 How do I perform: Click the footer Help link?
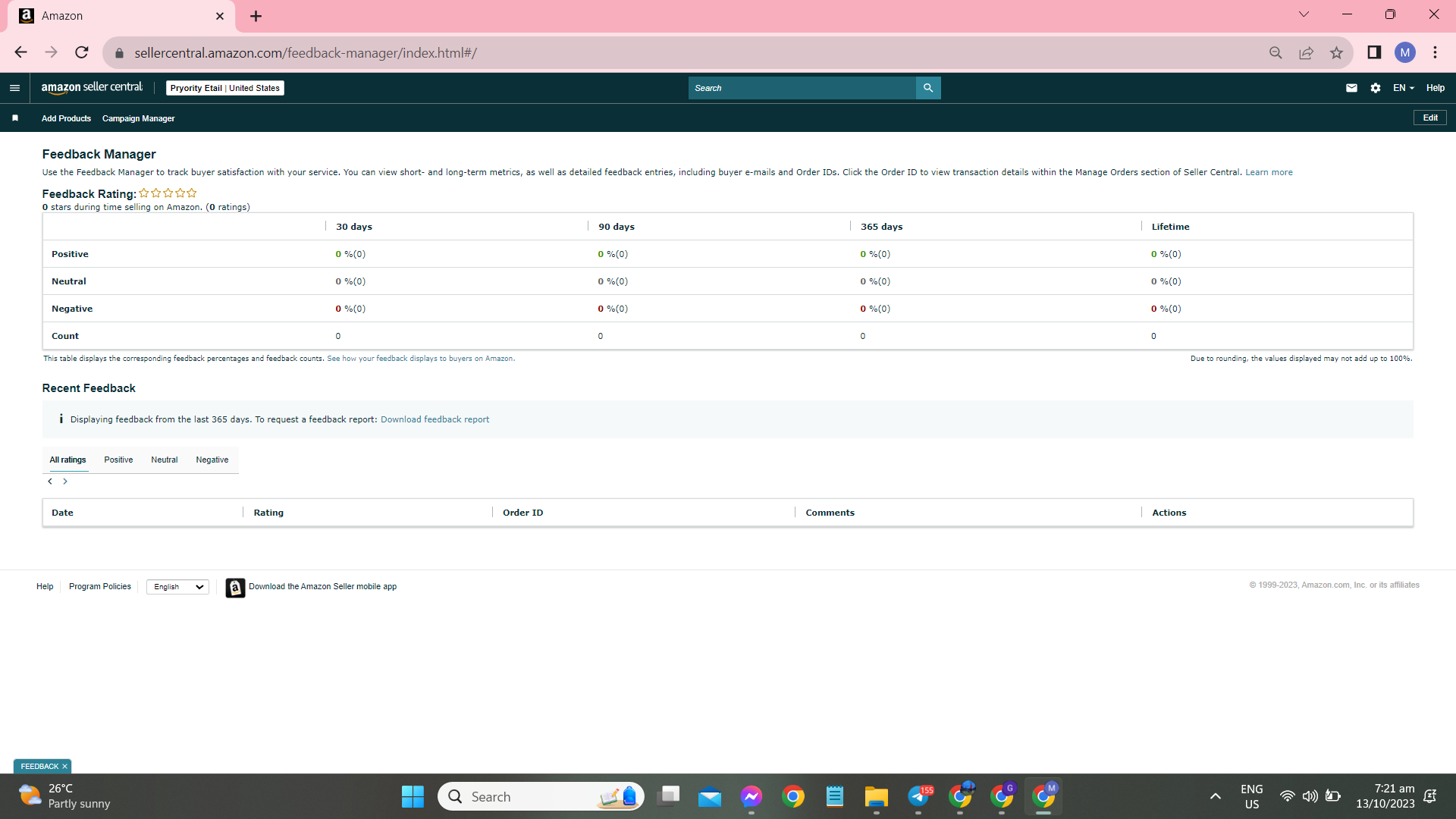(x=45, y=587)
